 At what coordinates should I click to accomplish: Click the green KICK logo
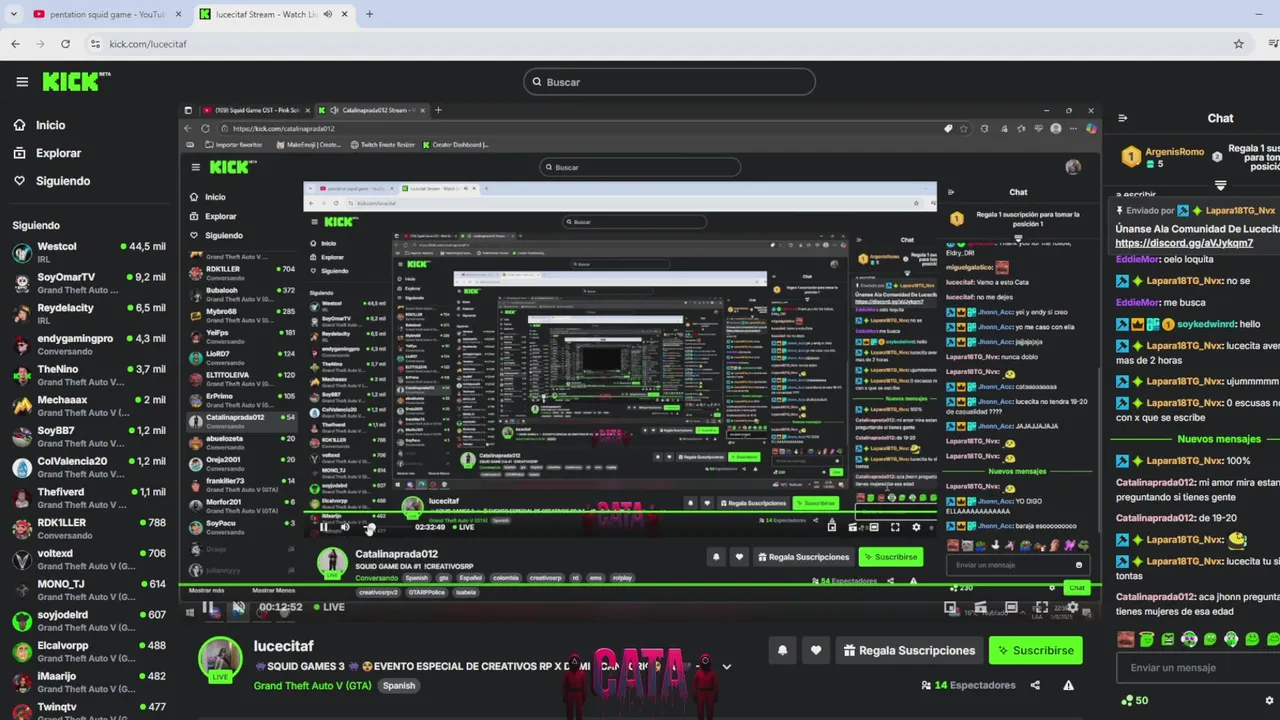[x=76, y=82]
